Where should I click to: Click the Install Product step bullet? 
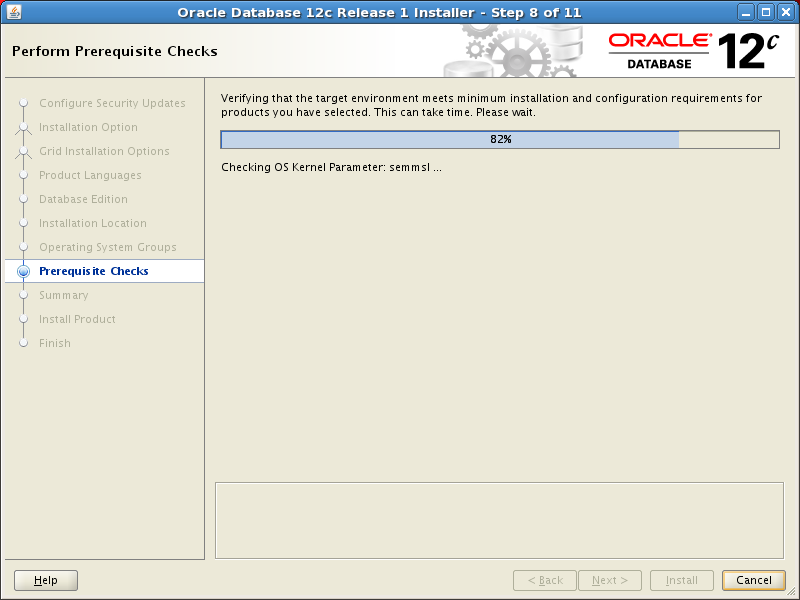click(x=23, y=319)
